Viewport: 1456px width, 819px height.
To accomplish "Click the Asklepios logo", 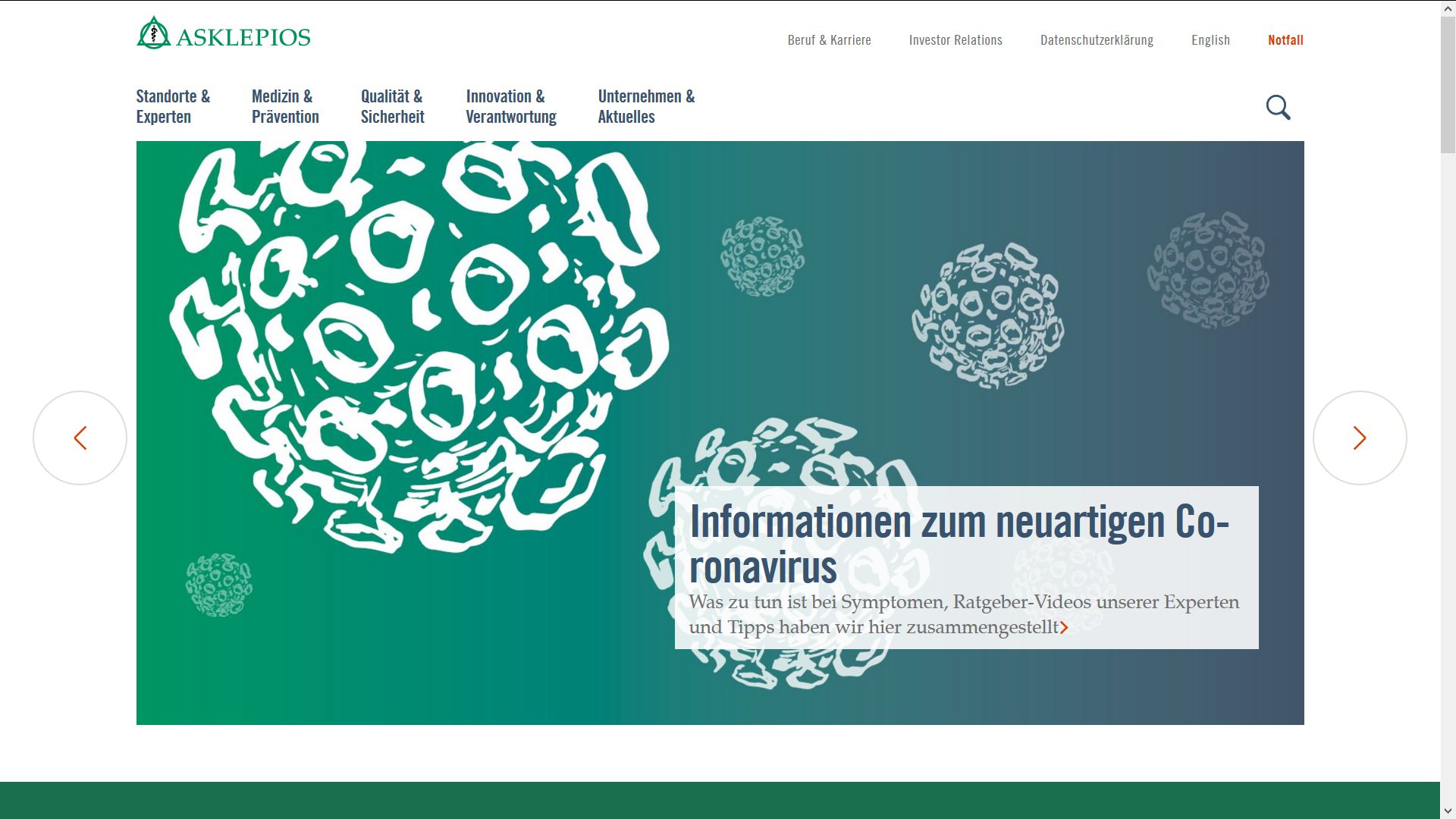I will pyautogui.click(x=224, y=34).
